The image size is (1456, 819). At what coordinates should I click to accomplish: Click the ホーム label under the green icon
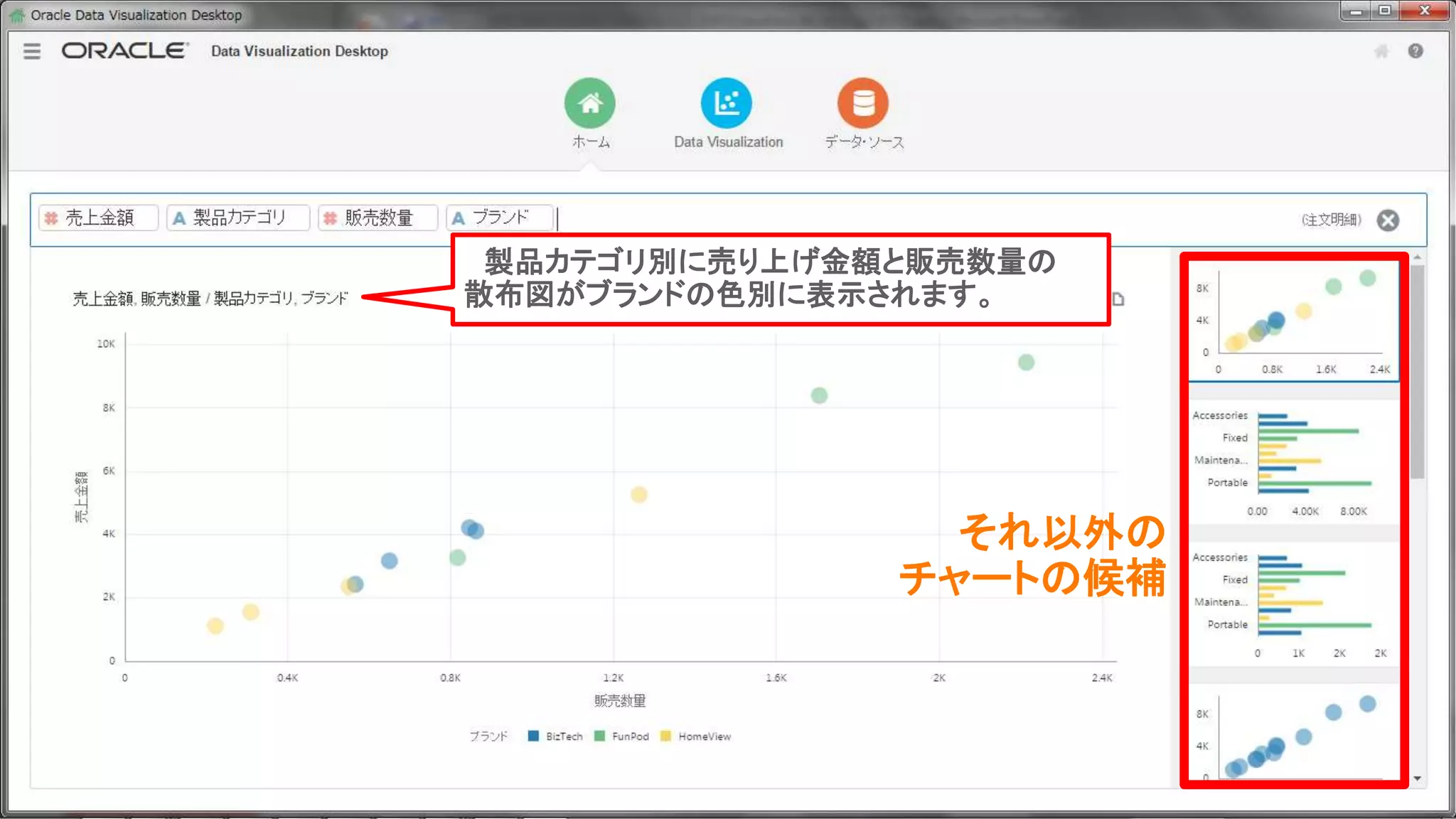click(x=591, y=141)
